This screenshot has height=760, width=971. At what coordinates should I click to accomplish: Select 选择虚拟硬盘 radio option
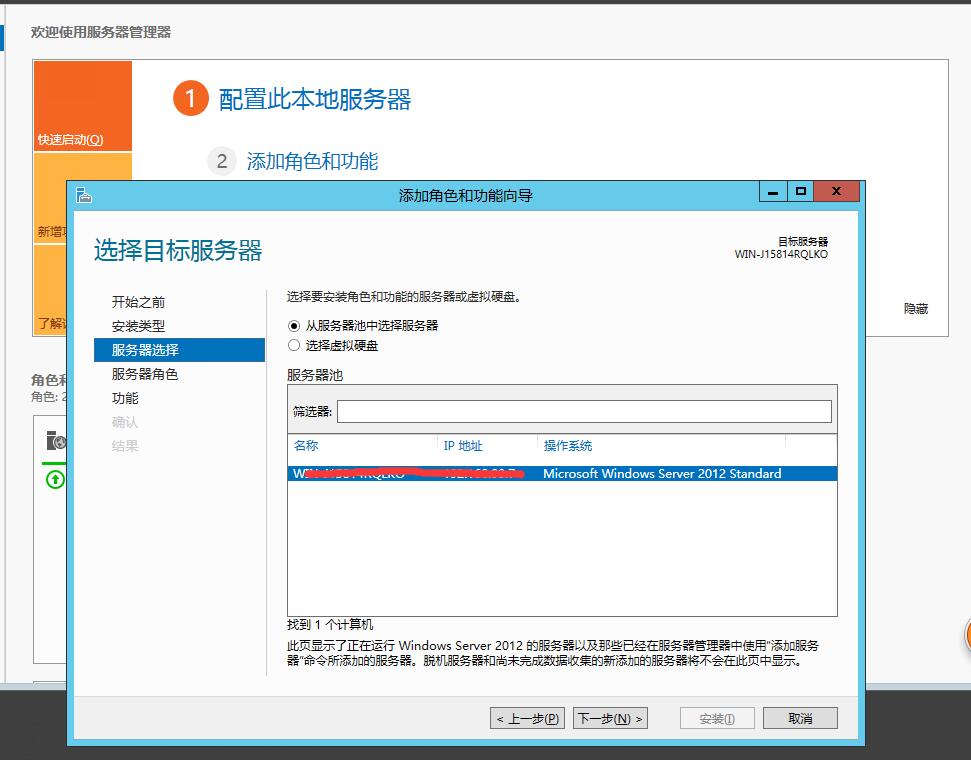click(294, 345)
